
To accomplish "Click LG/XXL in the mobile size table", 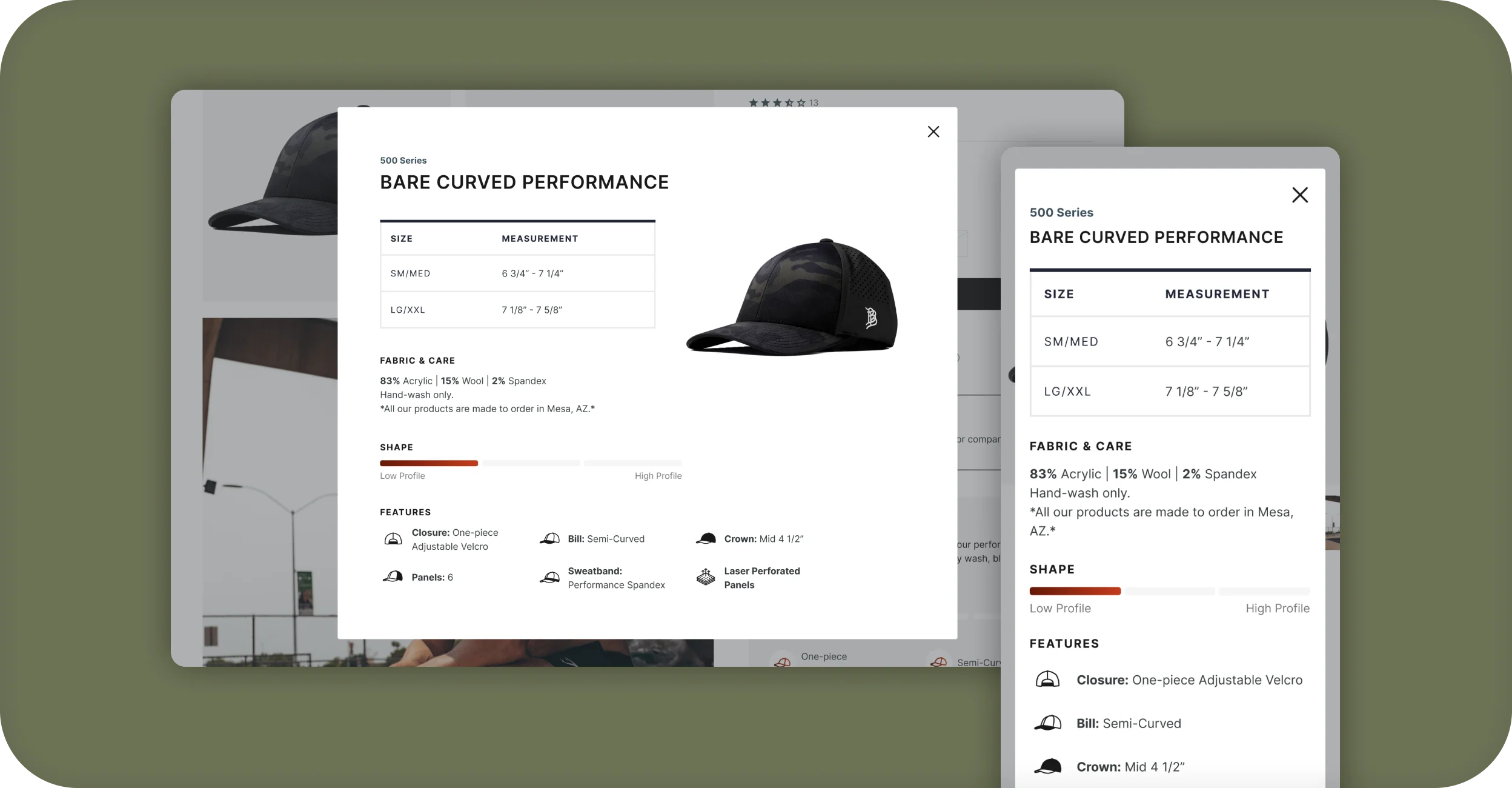I will [x=1067, y=392].
